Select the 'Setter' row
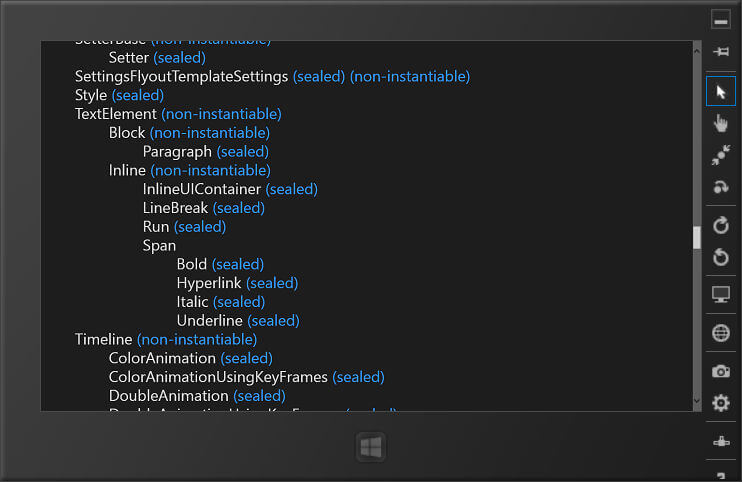 tap(157, 58)
